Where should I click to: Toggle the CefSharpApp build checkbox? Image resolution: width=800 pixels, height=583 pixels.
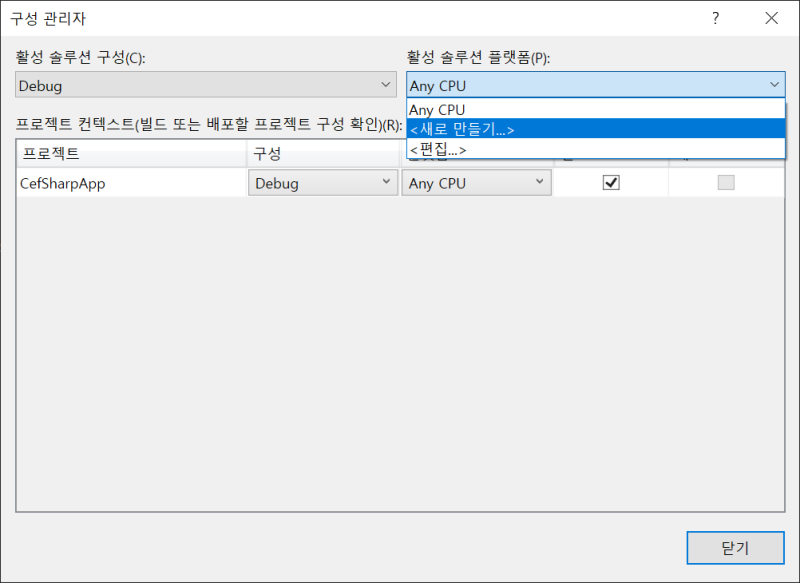611,183
